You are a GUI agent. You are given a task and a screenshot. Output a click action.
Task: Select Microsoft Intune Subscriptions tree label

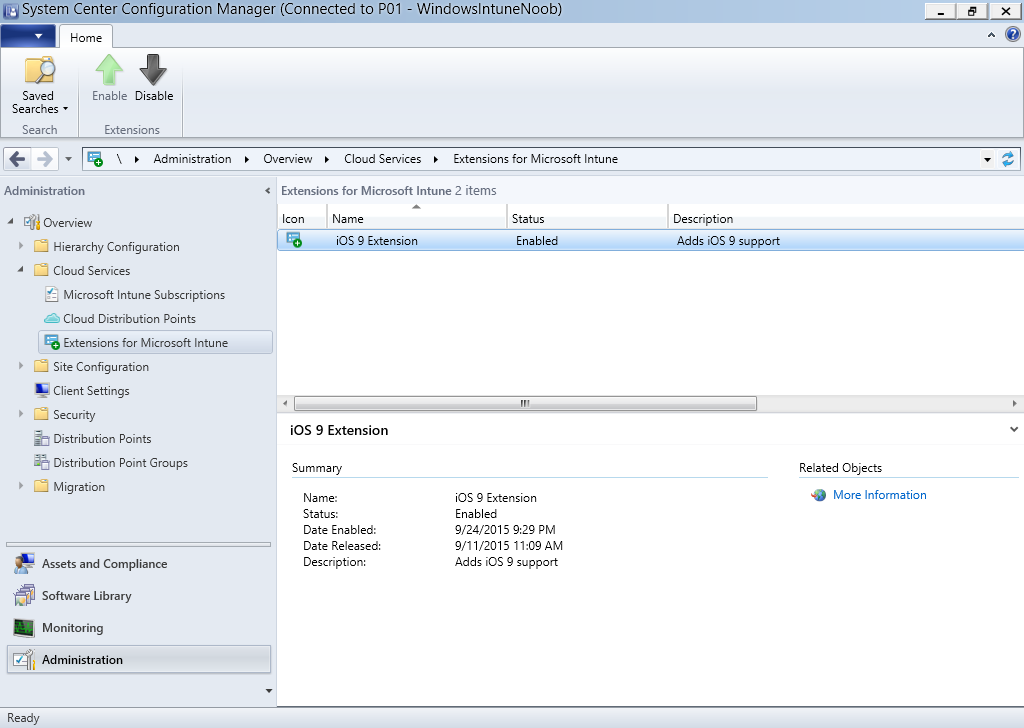[x=144, y=294]
